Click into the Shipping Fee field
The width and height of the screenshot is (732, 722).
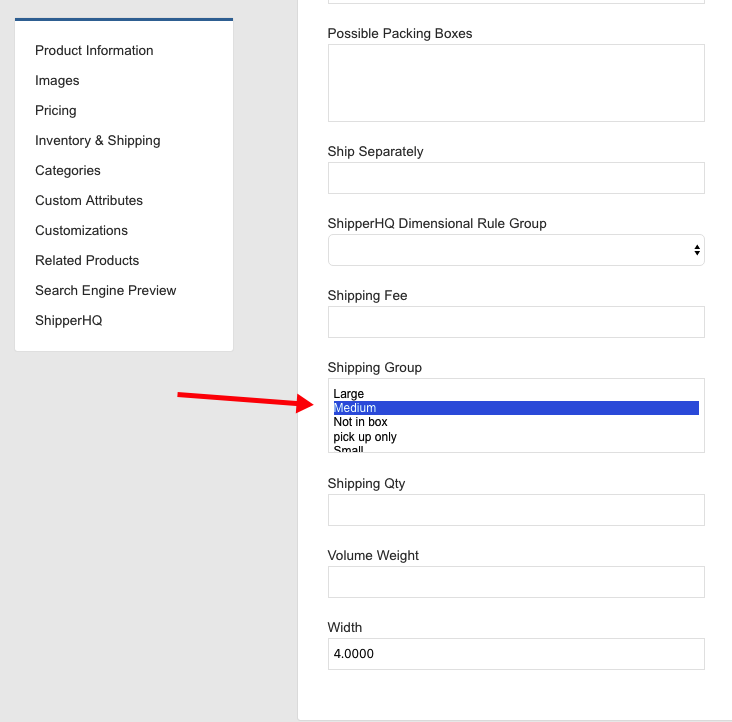(x=516, y=322)
